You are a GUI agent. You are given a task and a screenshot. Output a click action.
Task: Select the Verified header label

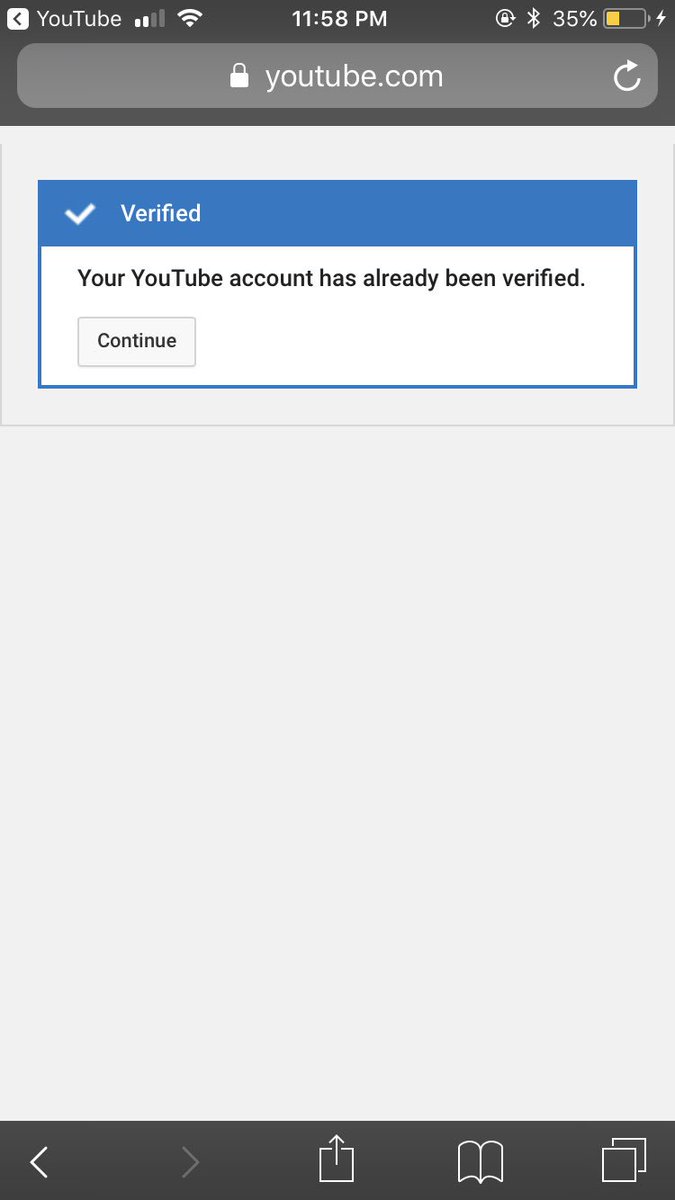coord(161,213)
